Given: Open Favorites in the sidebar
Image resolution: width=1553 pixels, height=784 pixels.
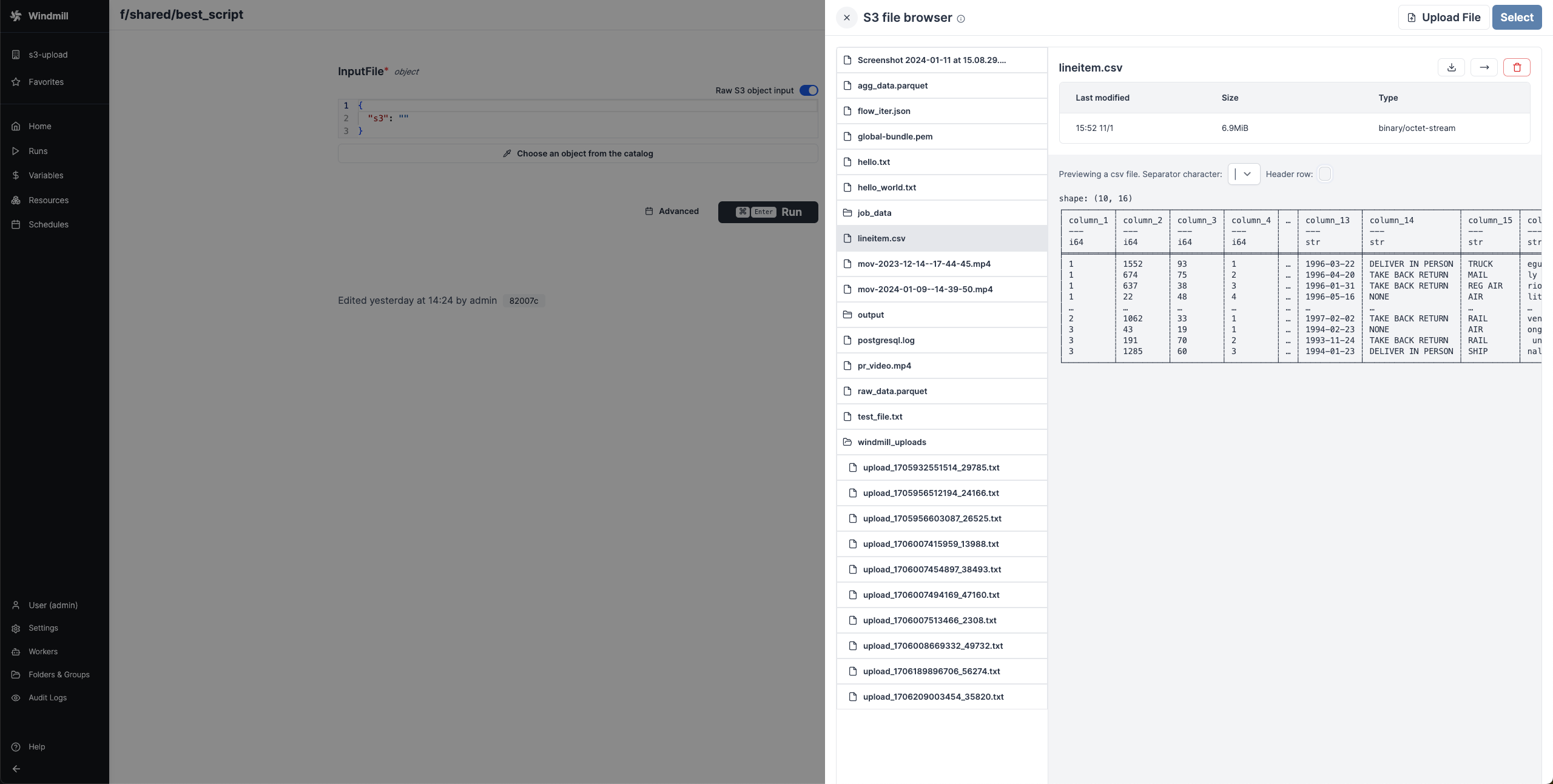Looking at the screenshot, I should point(55,82).
